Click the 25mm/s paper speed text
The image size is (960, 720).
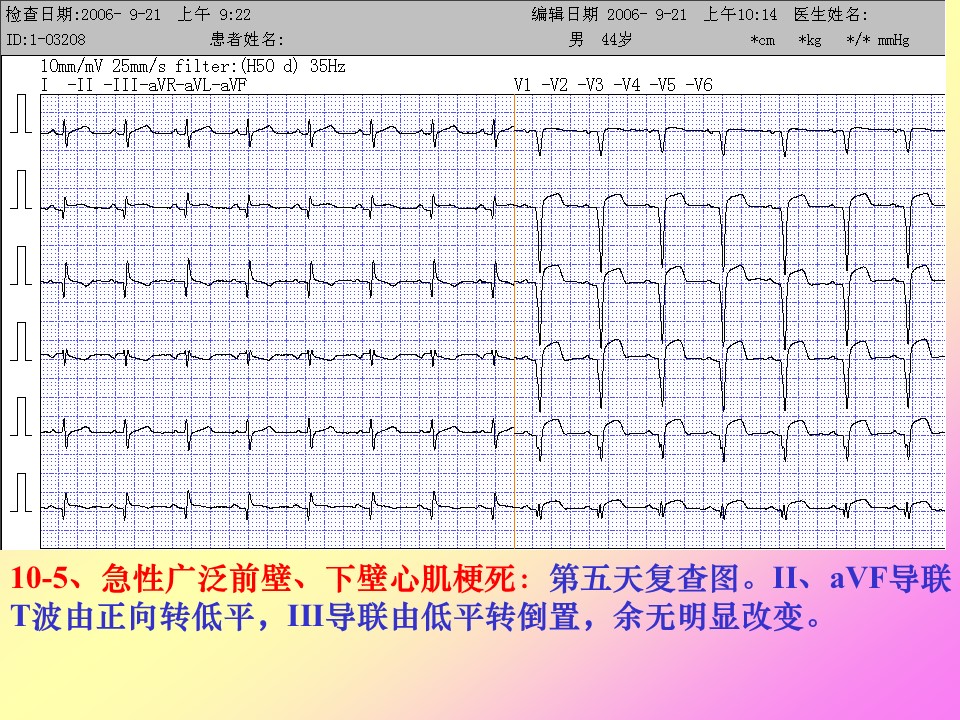pyautogui.click(x=138, y=66)
